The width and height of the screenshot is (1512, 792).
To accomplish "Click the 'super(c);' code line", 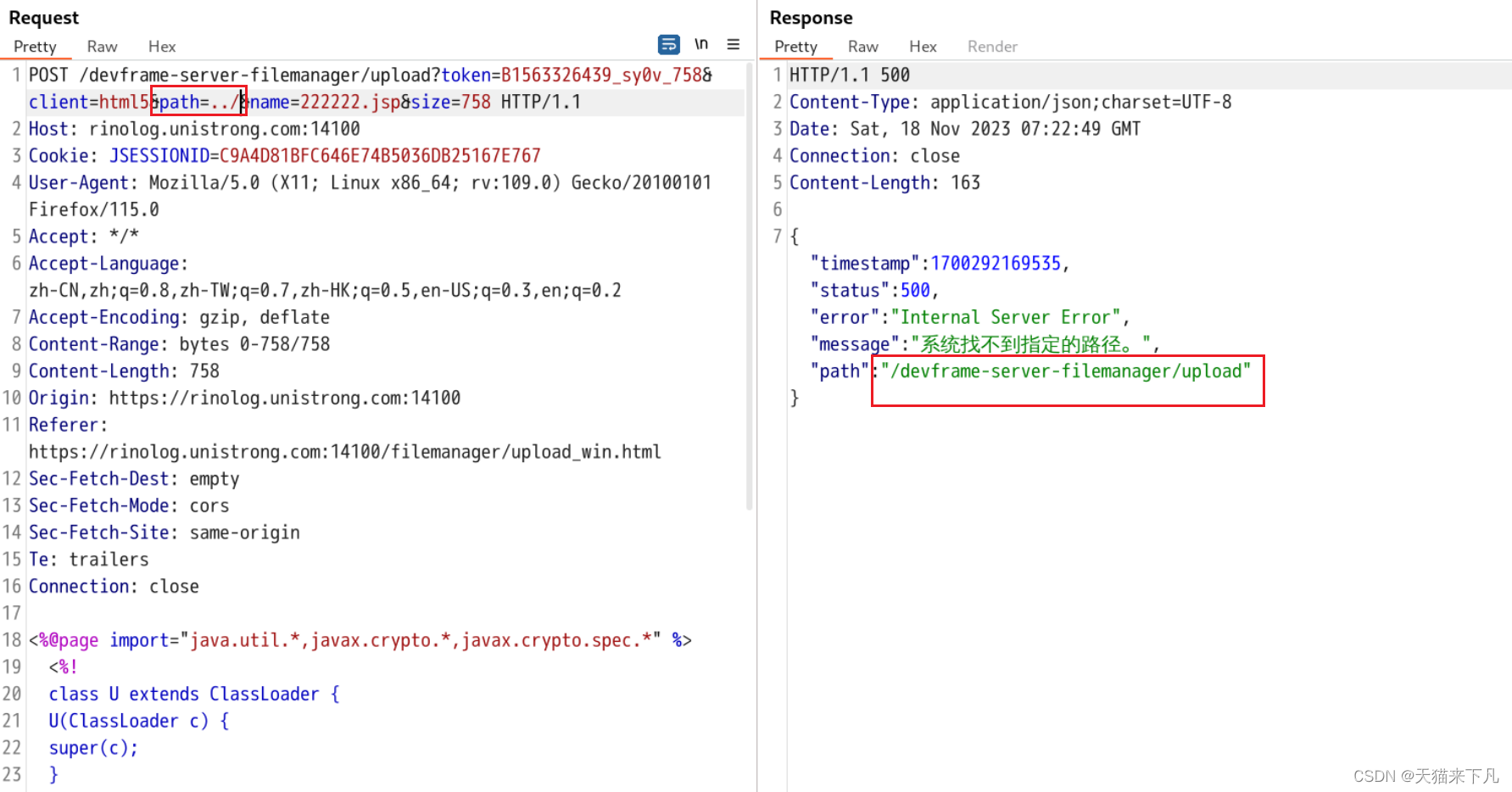I will (x=93, y=748).
